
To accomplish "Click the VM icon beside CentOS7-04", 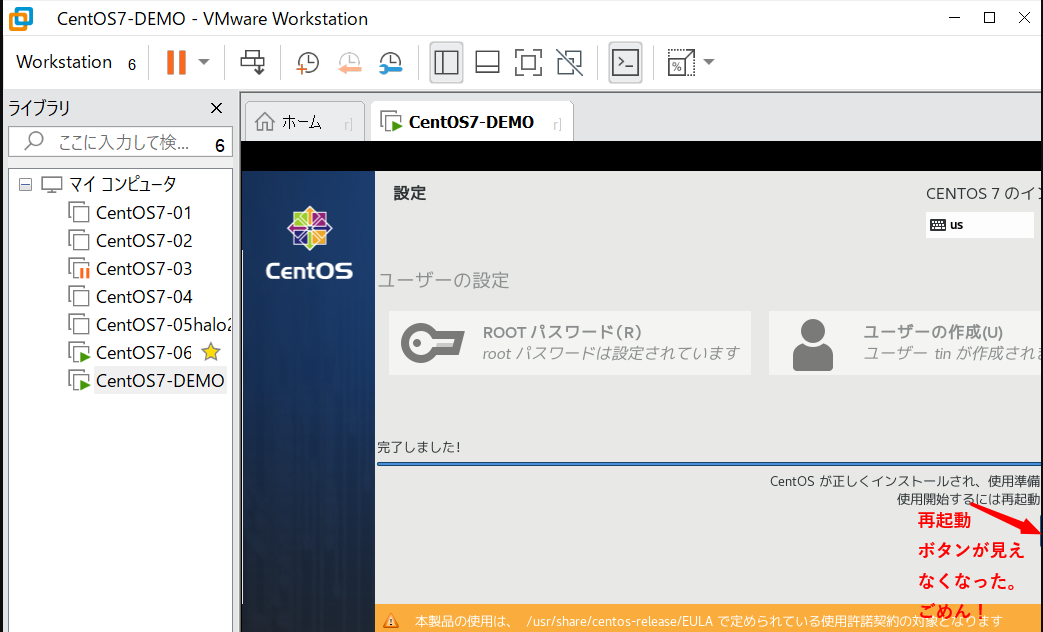I will tap(78, 297).
